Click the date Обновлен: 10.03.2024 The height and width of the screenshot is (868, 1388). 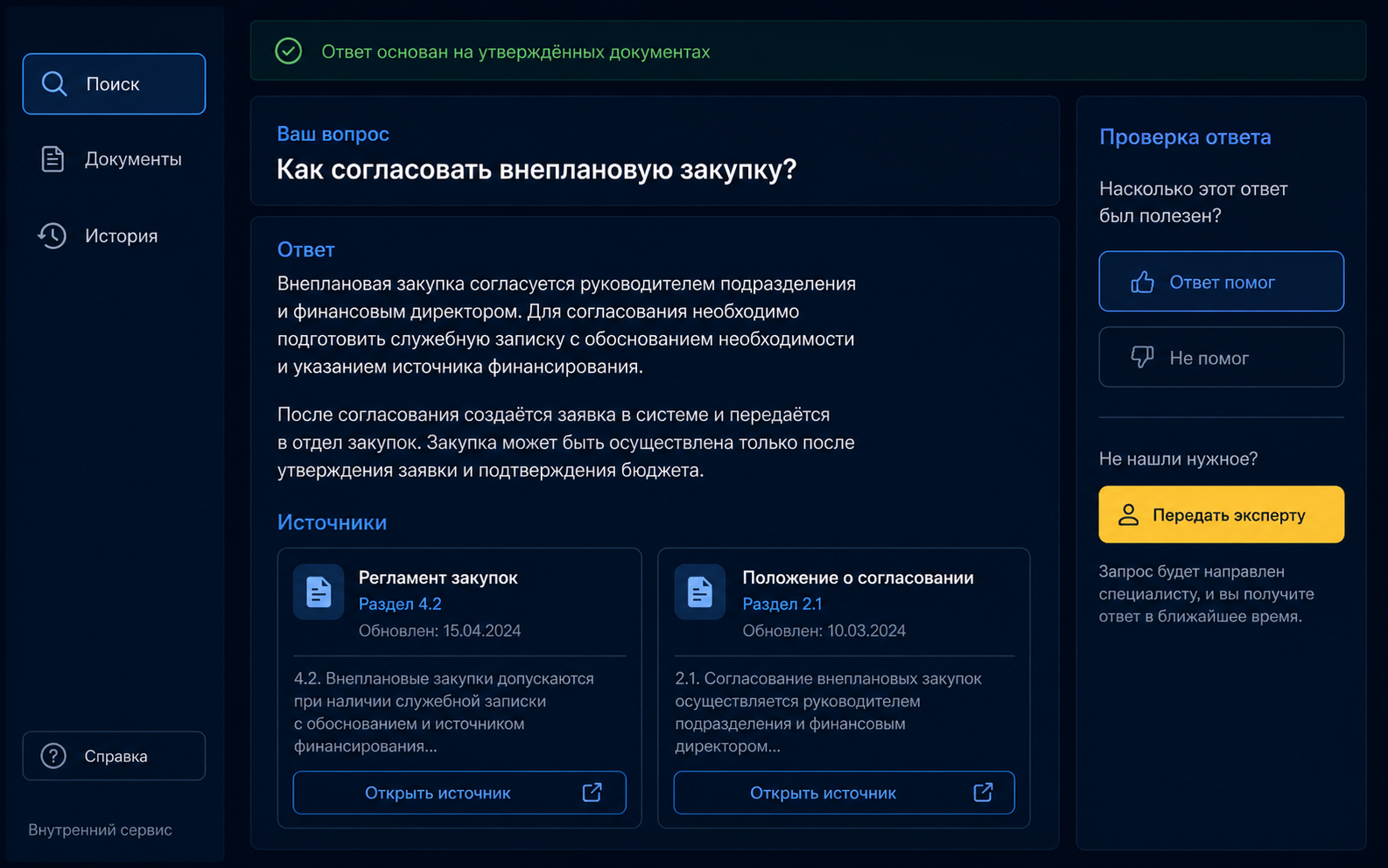[x=824, y=631]
